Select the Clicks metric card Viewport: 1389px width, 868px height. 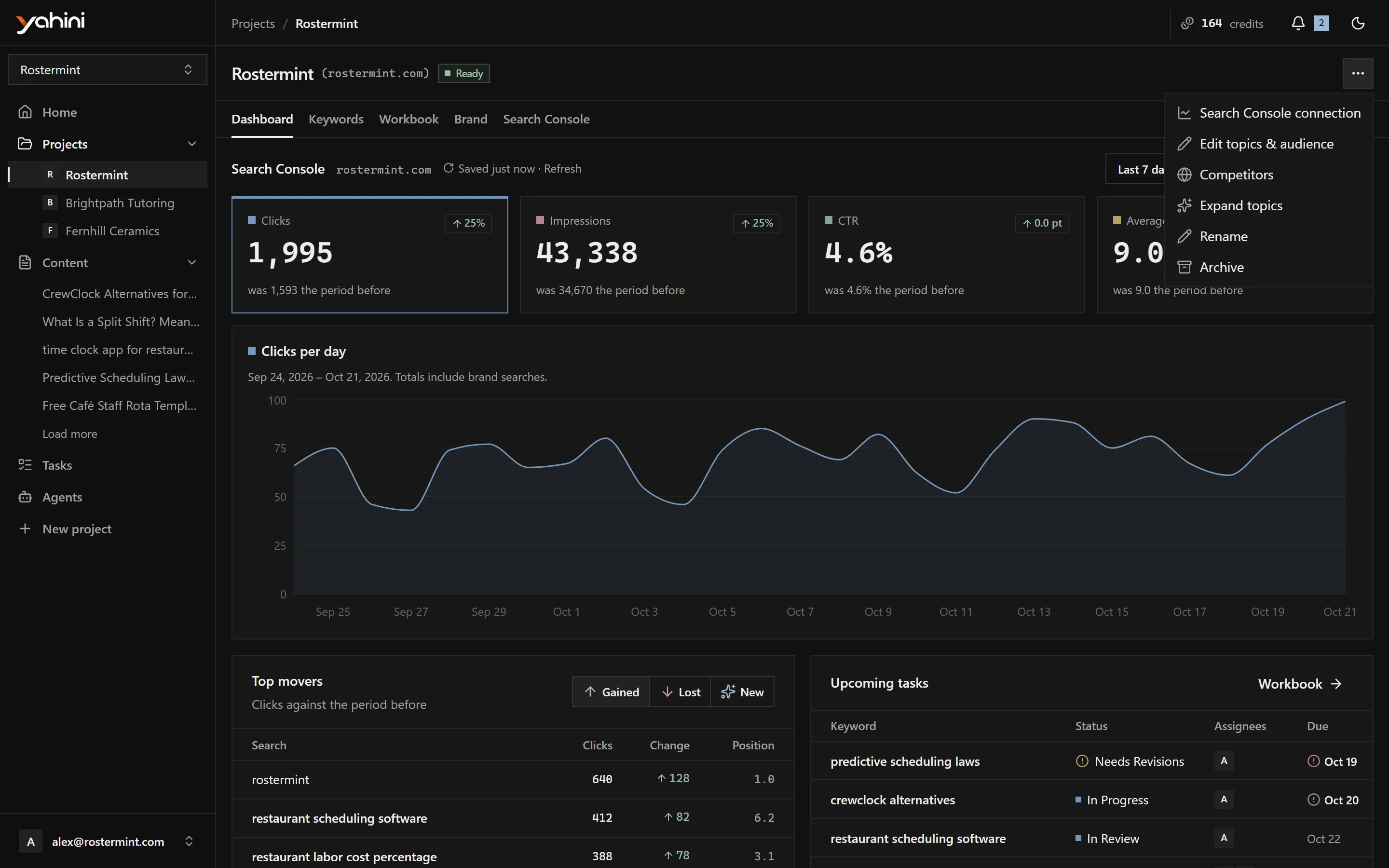pos(369,255)
